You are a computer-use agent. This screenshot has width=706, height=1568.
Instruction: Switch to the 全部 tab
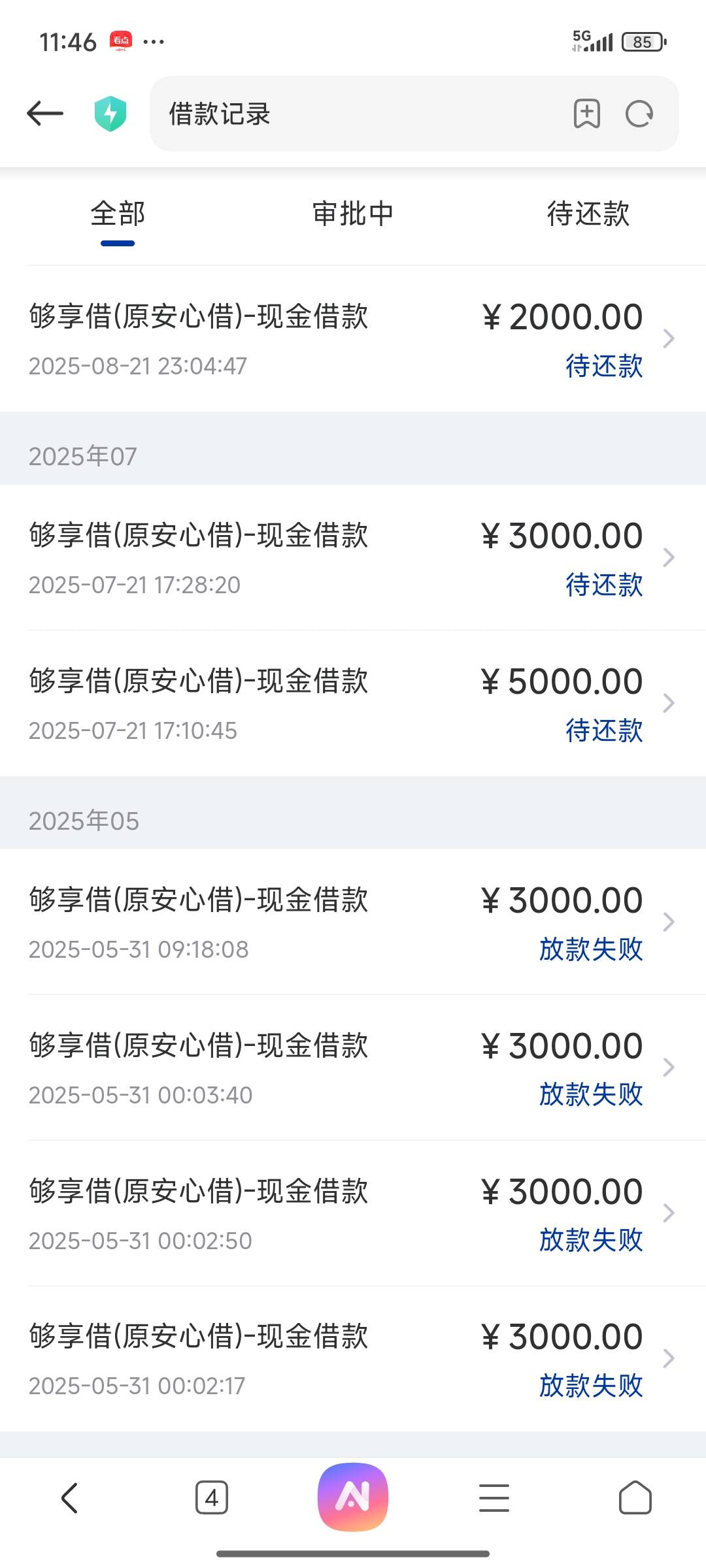[118, 214]
